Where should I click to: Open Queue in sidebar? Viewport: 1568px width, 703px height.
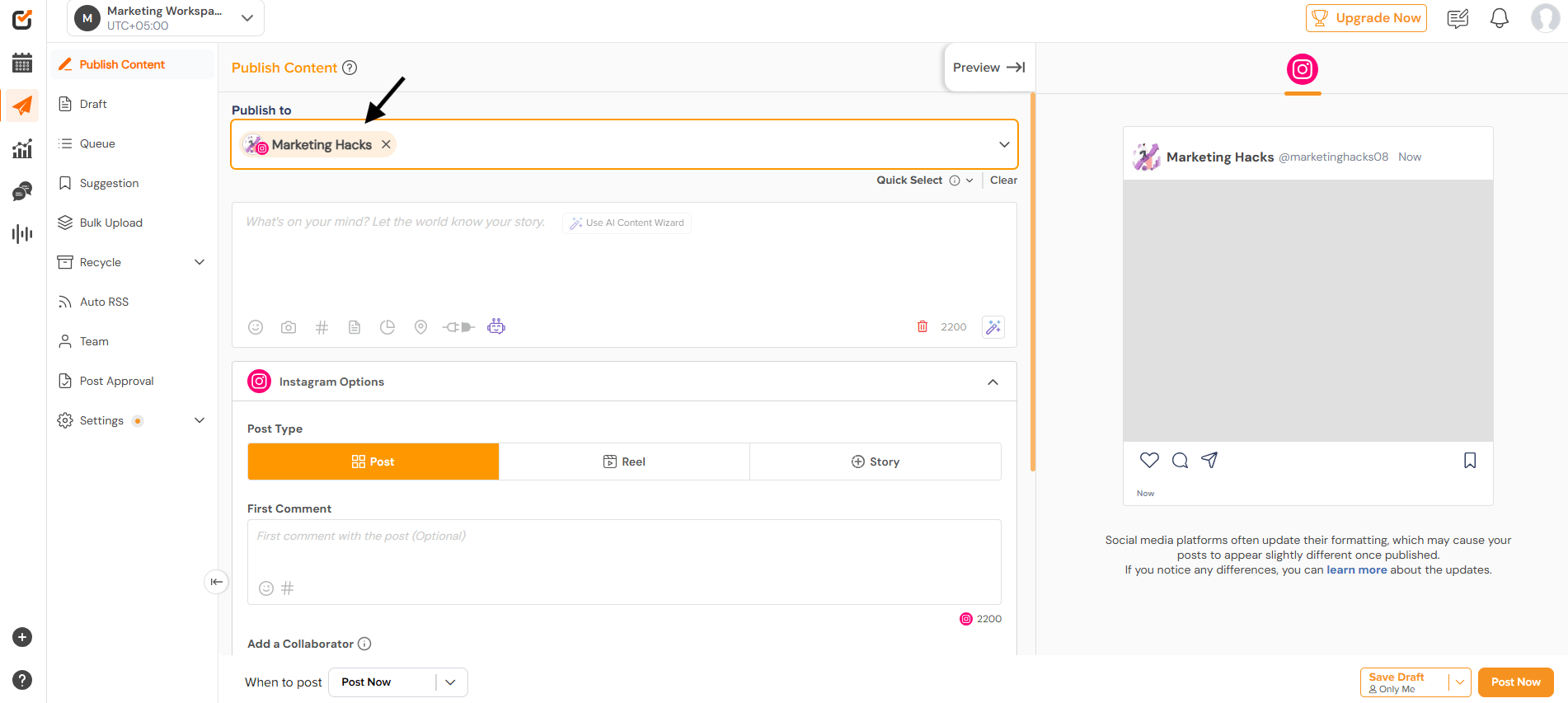pyautogui.click(x=132, y=143)
